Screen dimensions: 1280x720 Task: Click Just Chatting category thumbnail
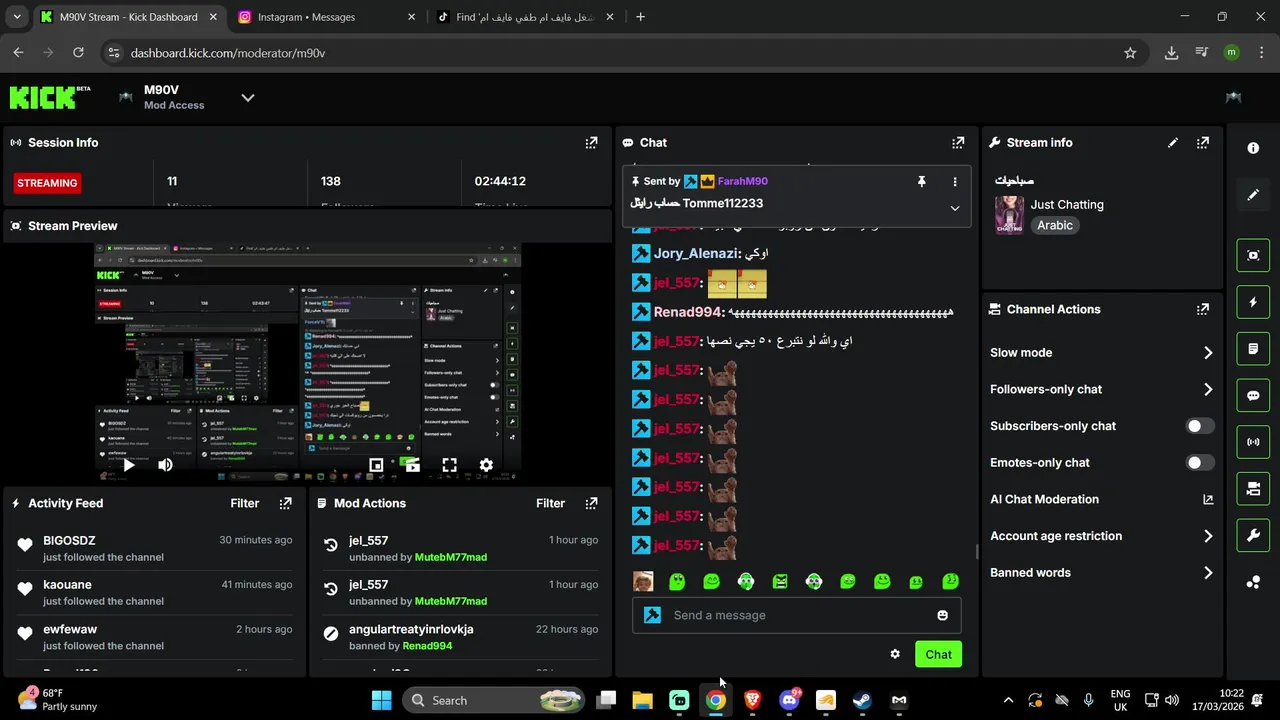click(1009, 215)
